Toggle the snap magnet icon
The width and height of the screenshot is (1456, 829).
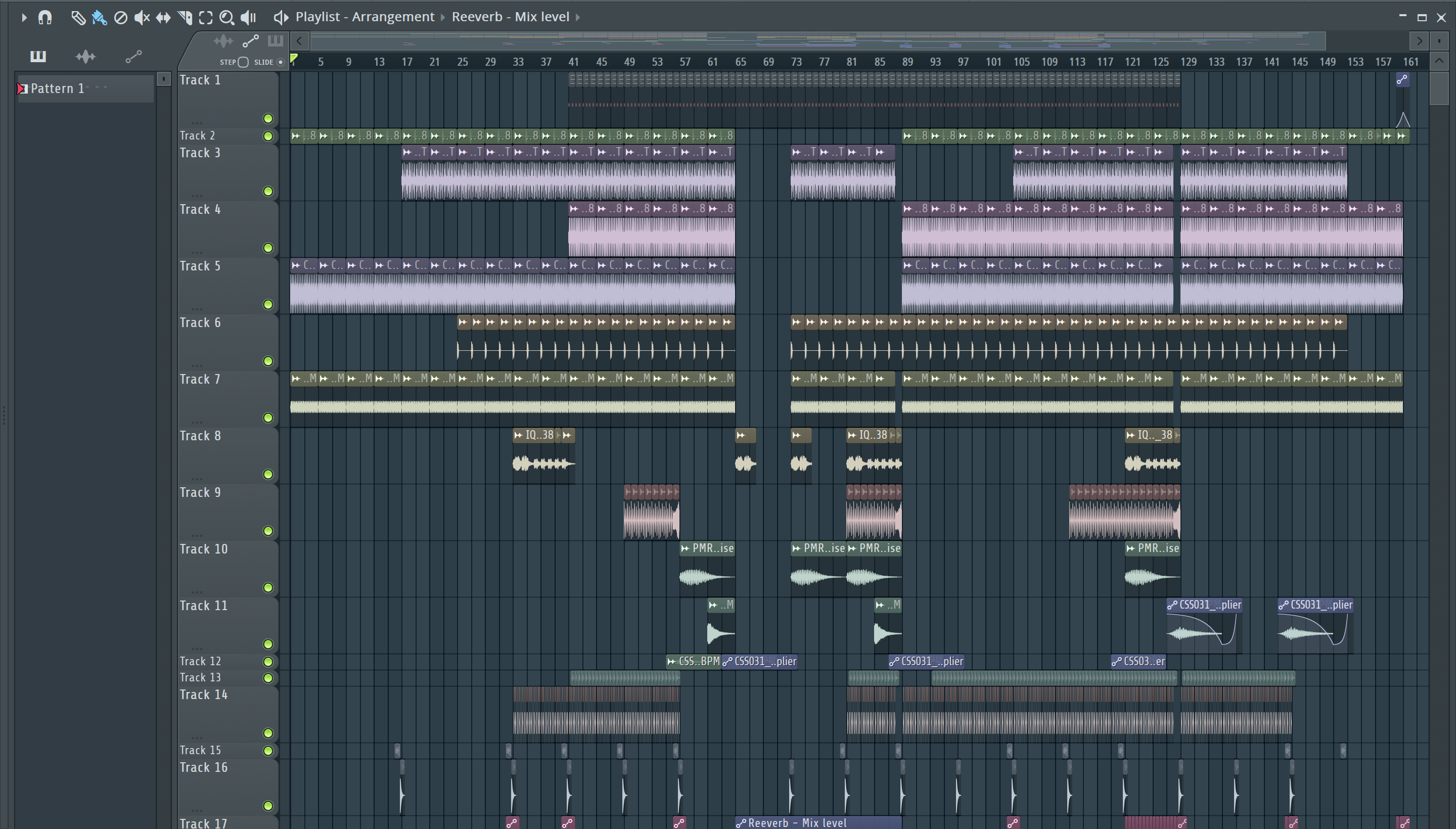pos(45,18)
